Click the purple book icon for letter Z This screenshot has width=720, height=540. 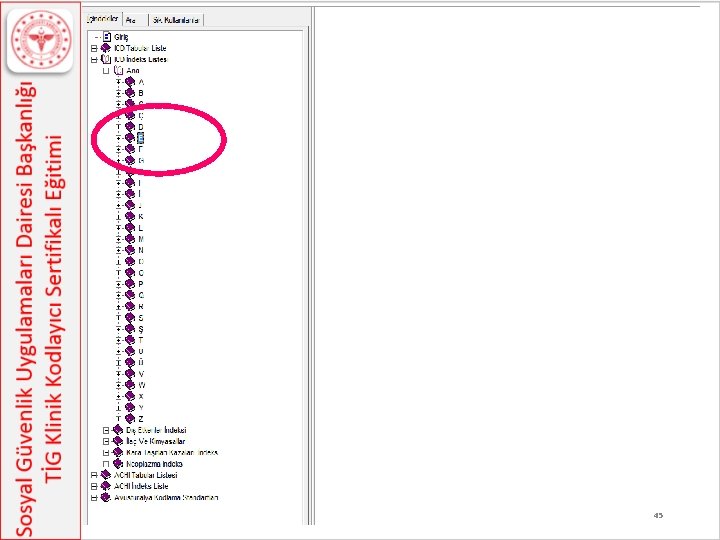tap(130, 419)
